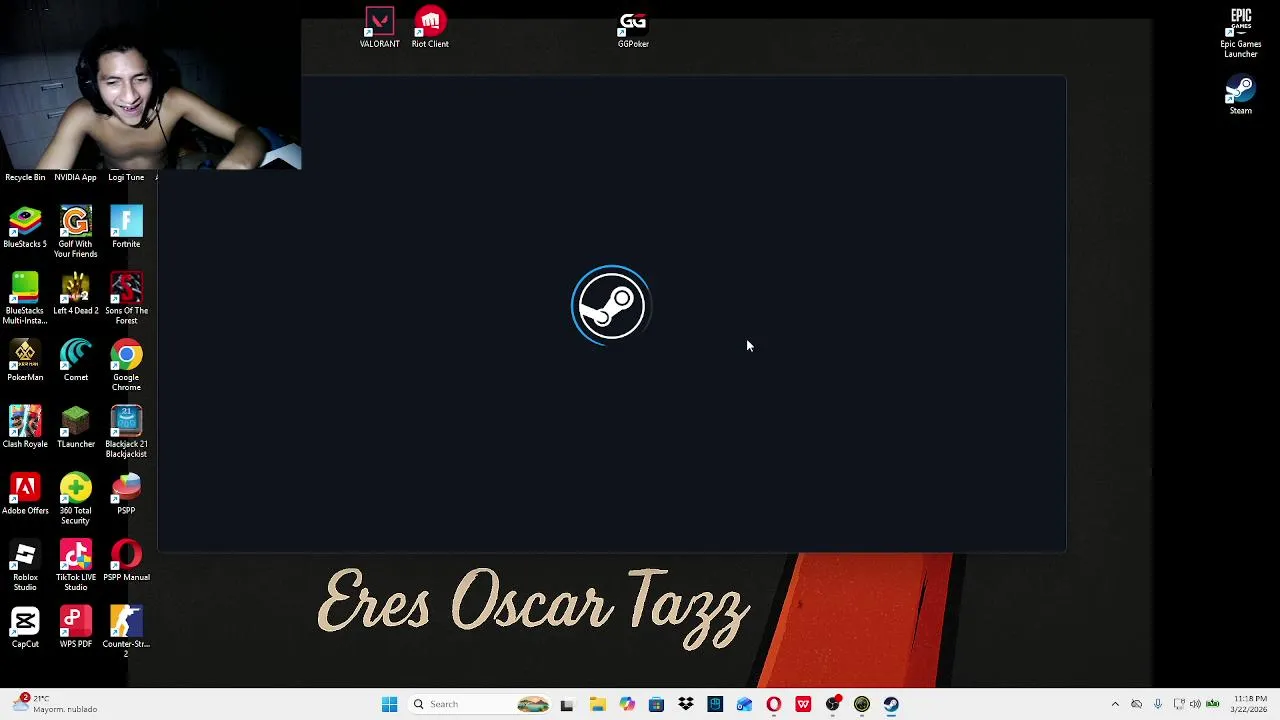Select the Blackjack 21 Blackjackist icon
Viewport: 1280px width, 720px height.
click(126, 432)
